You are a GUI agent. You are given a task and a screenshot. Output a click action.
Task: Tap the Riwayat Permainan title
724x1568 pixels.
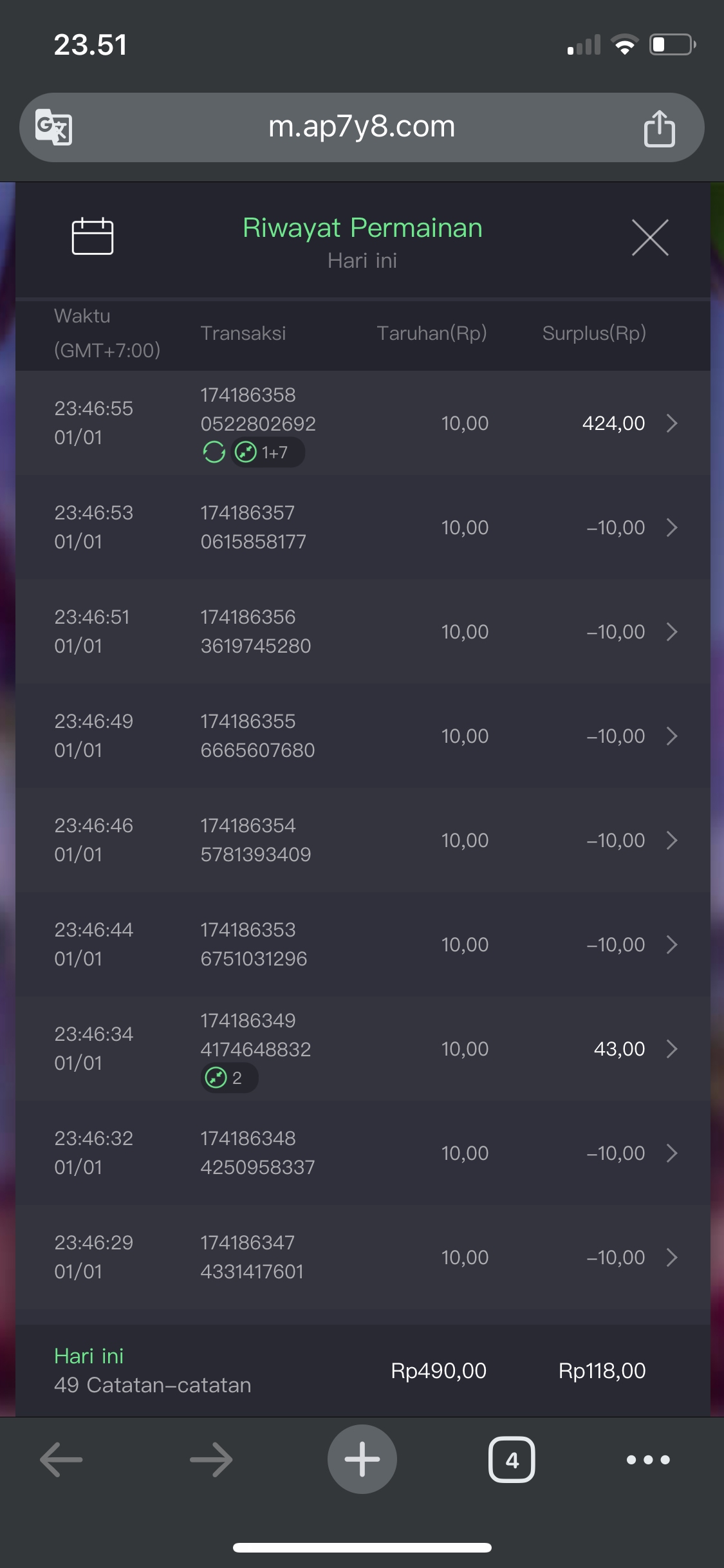(362, 228)
